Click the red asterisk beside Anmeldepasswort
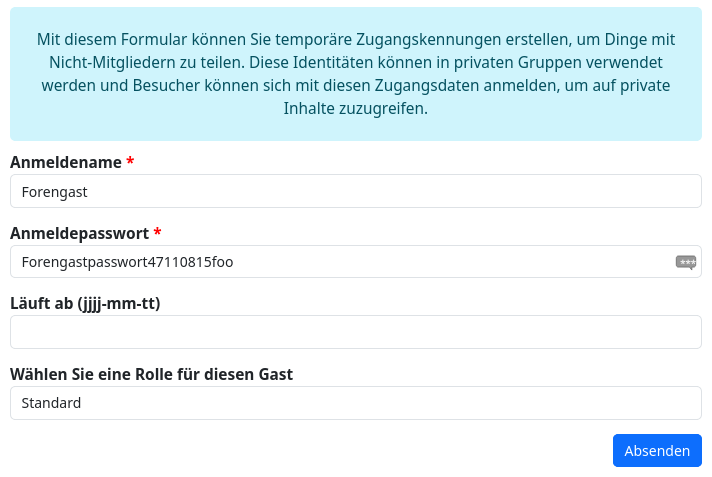The image size is (712, 477). tap(157, 233)
